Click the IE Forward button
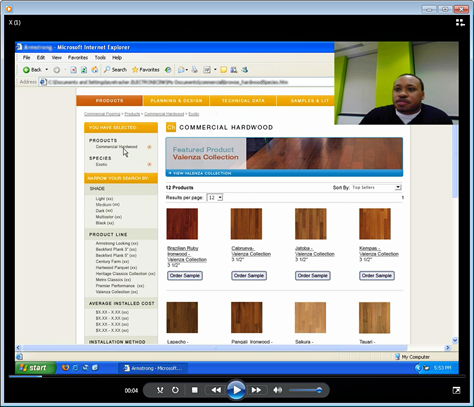The height and width of the screenshot is (407, 474). (x=57, y=70)
